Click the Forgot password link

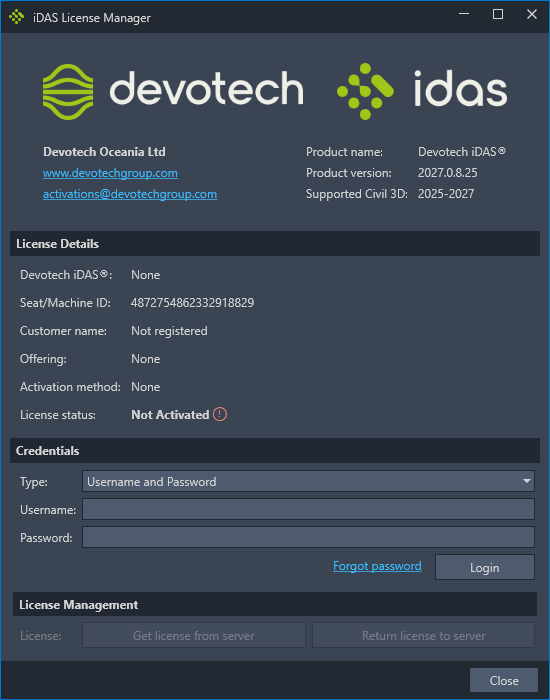[377, 566]
